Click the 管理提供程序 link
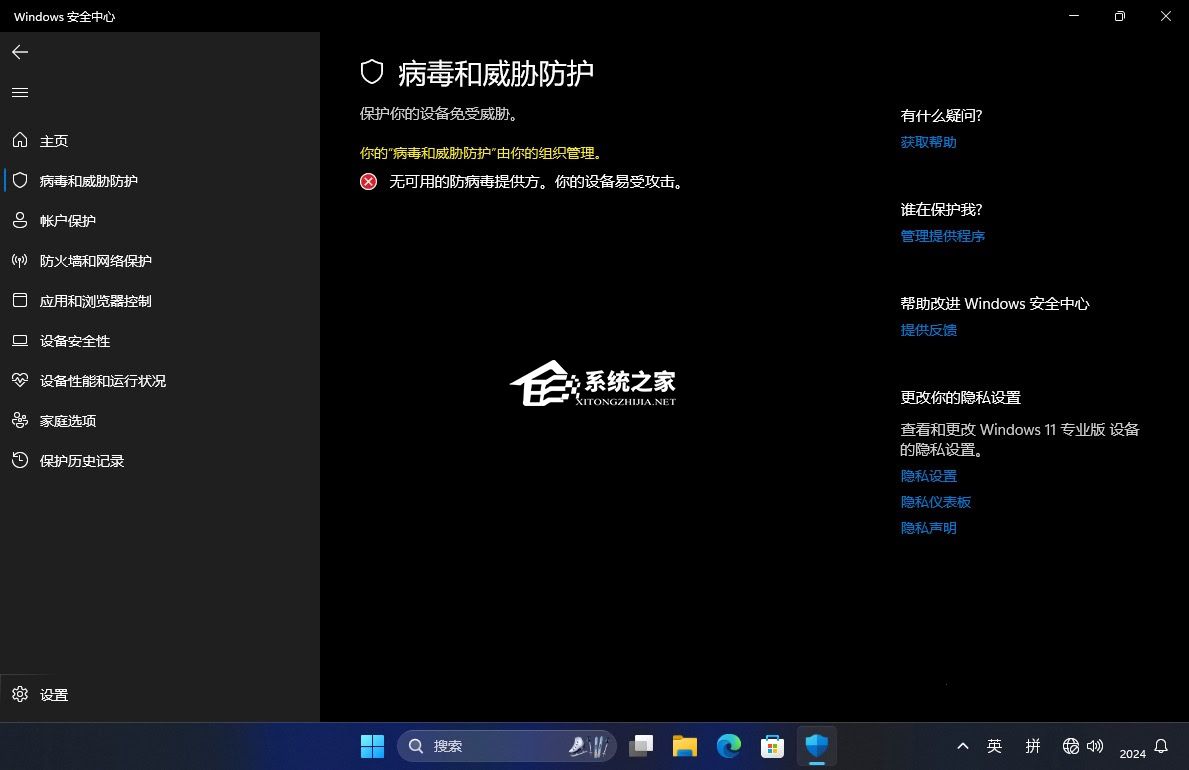1189x770 pixels. [943, 236]
